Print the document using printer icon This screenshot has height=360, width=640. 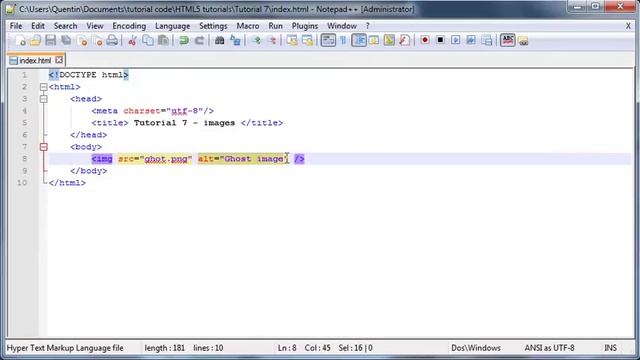point(112,40)
